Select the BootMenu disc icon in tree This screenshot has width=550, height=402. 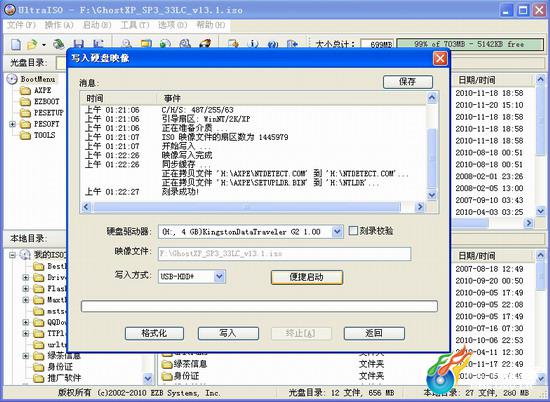click(x=12, y=79)
